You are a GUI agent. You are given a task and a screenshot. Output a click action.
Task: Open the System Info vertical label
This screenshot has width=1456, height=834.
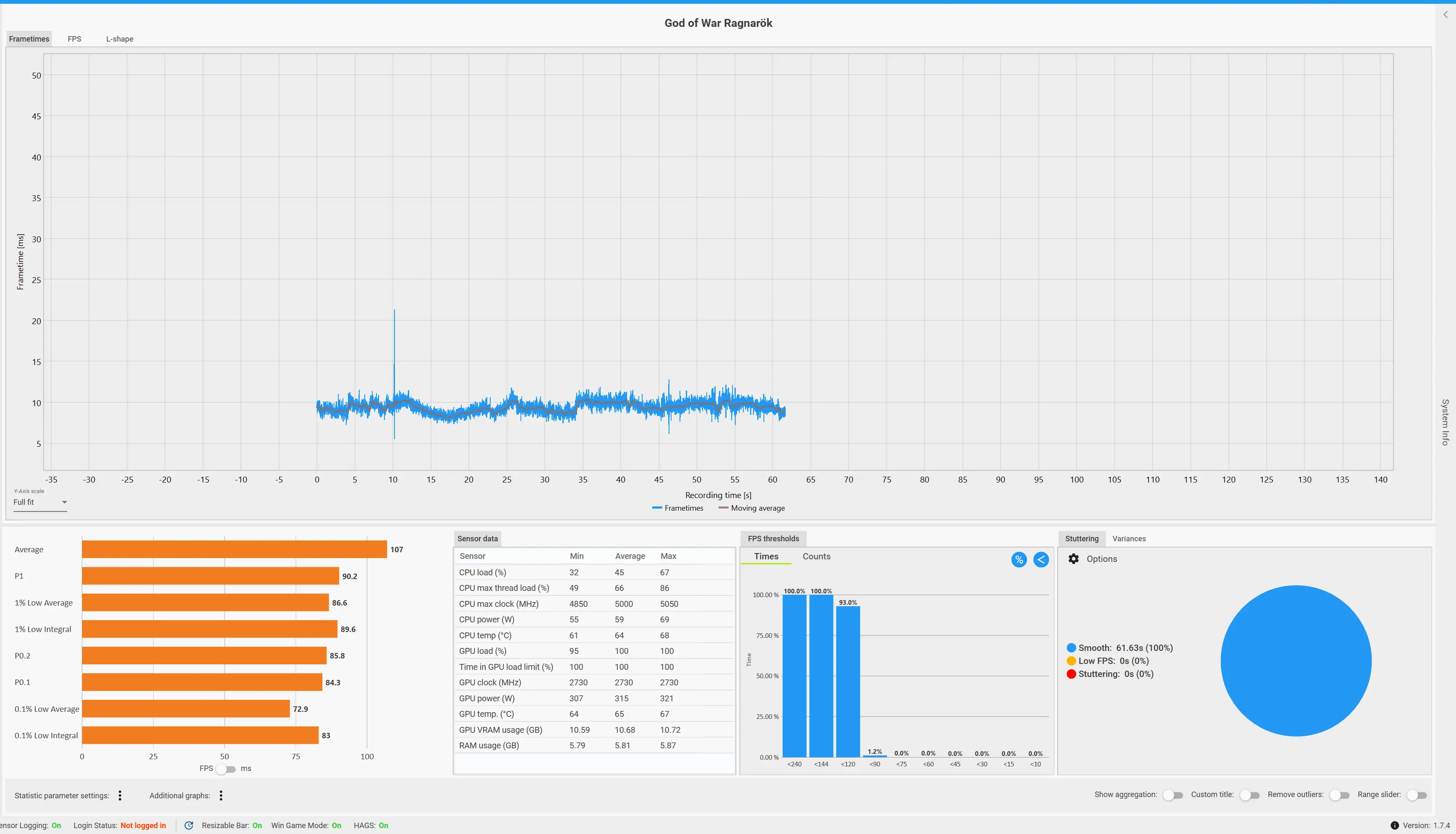pos(1445,422)
